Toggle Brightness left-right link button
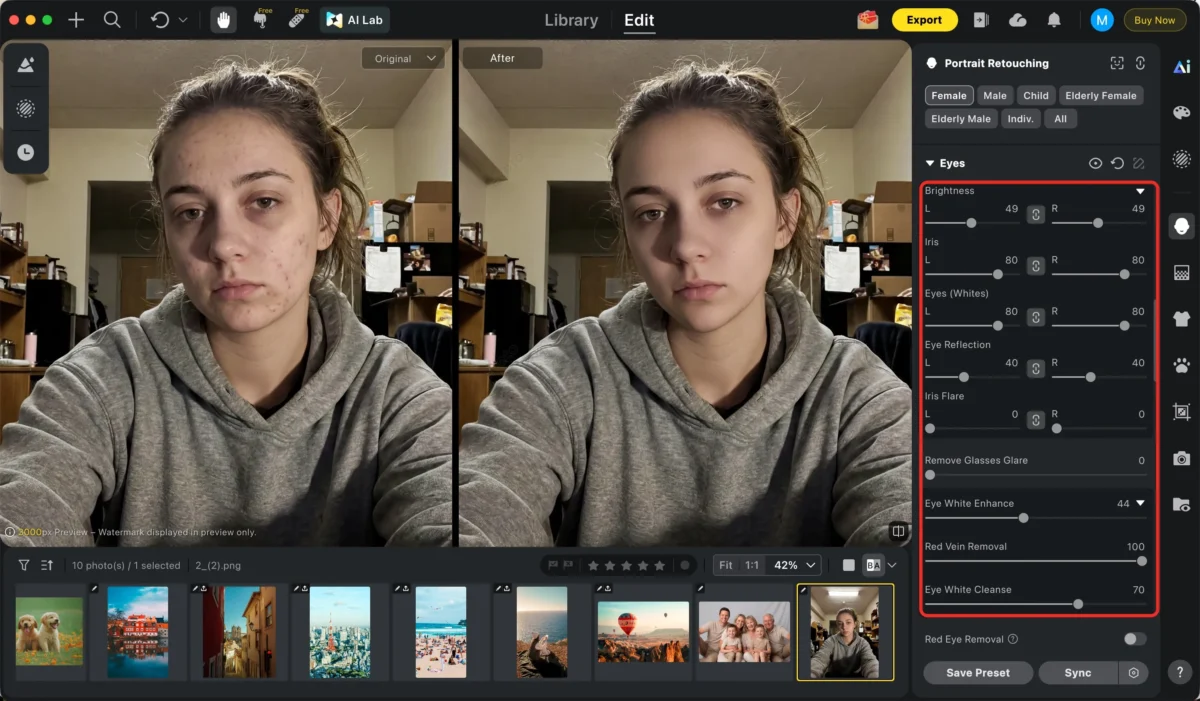This screenshot has height=701, width=1200. 1036,214
